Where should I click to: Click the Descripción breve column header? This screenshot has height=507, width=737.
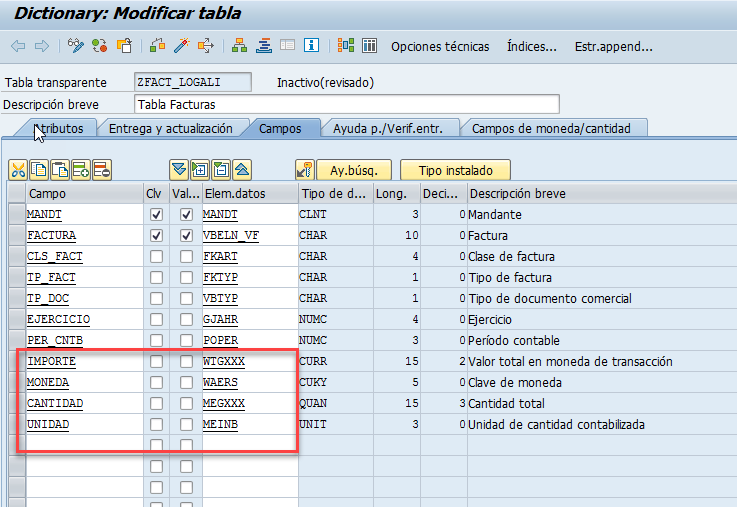tap(602, 194)
